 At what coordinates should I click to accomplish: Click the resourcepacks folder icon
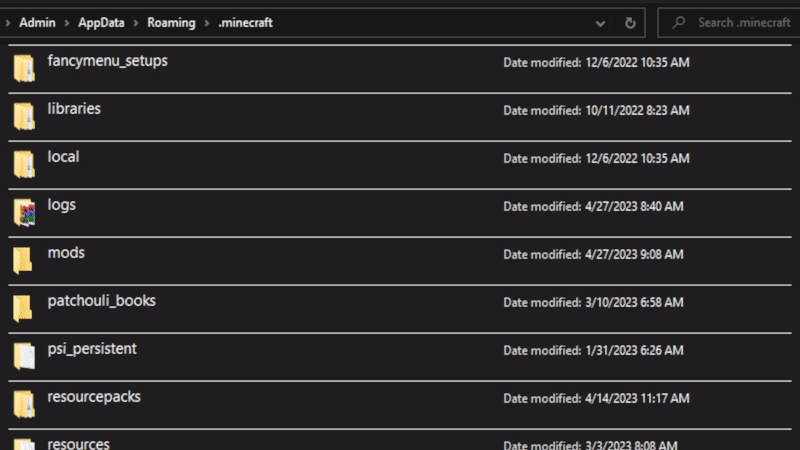(x=24, y=403)
